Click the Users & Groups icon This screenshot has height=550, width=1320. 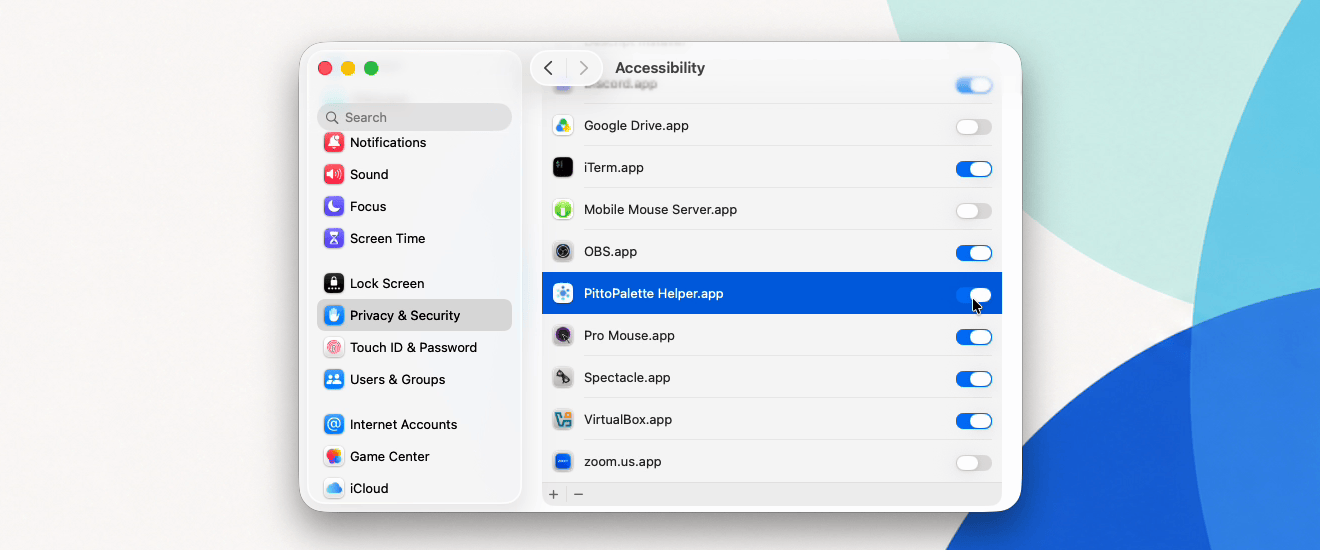[x=334, y=379]
